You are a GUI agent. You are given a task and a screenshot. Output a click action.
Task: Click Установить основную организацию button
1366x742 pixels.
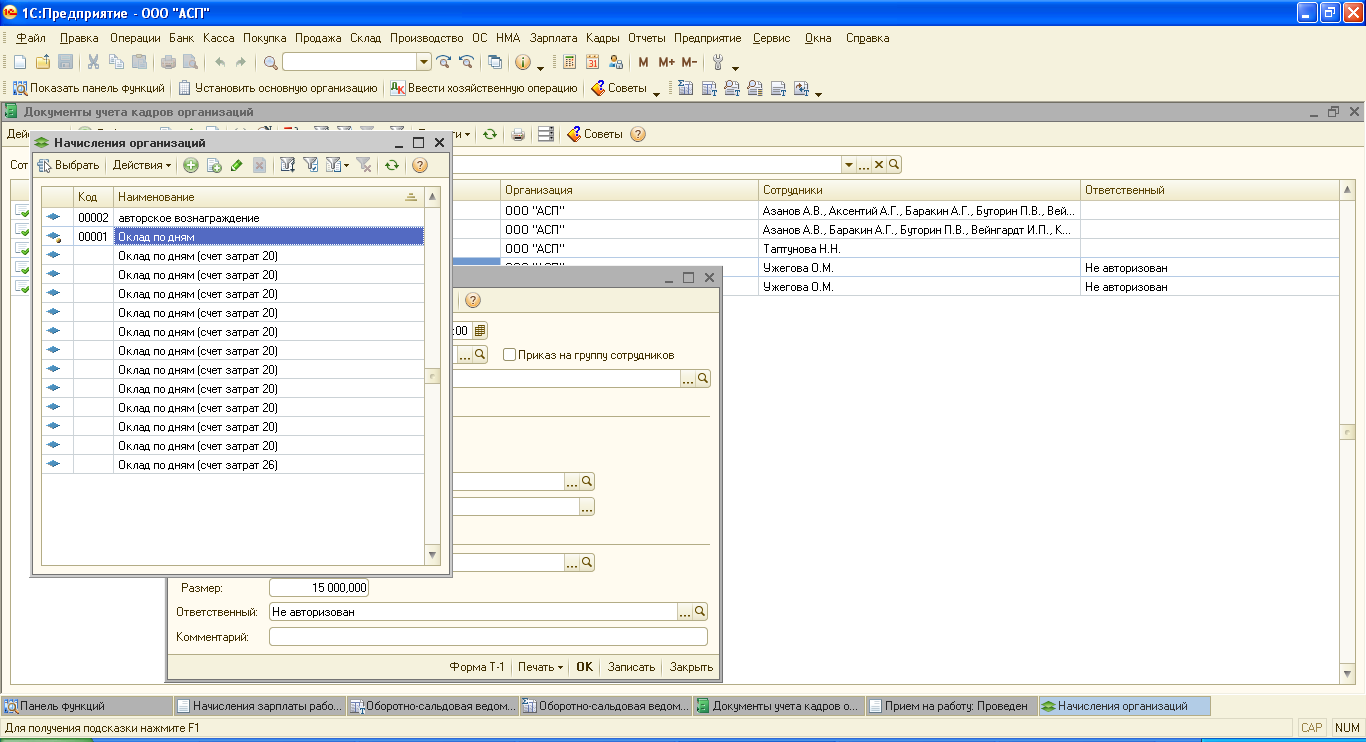277,88
